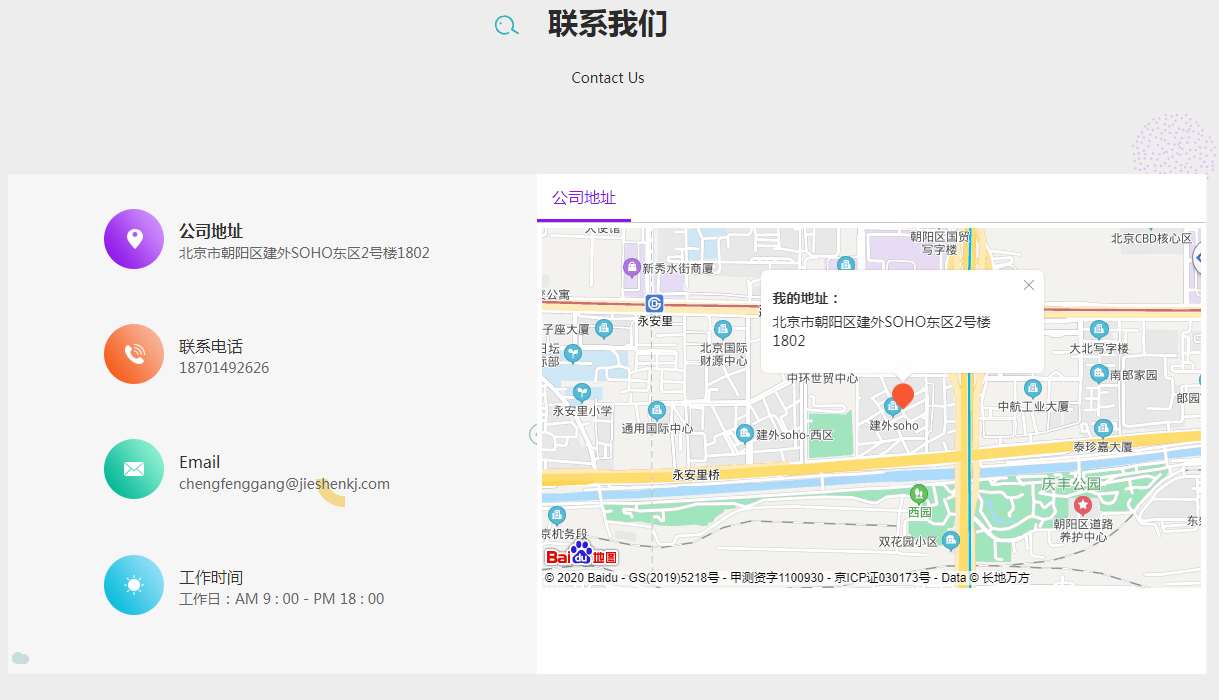Click the purple location pin icon

coord(134,239)
